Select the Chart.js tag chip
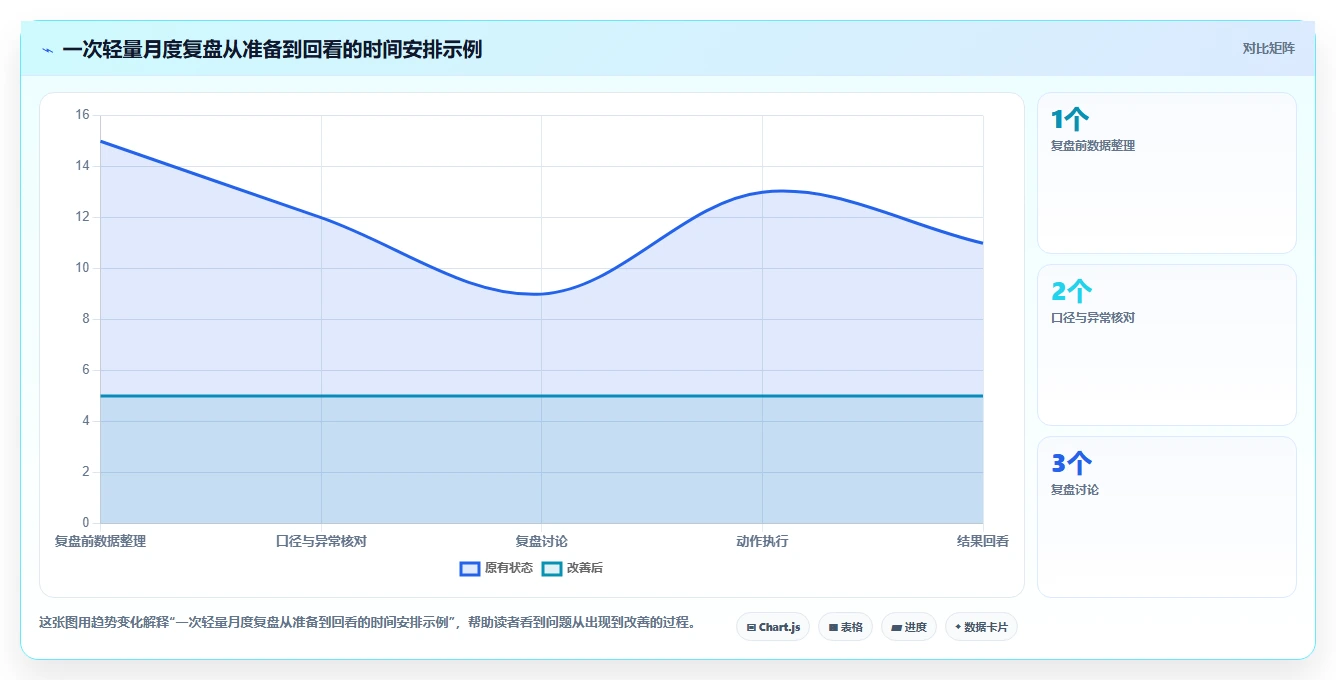Viewport: 1336px width, 680px height. [x=773, y=627]
